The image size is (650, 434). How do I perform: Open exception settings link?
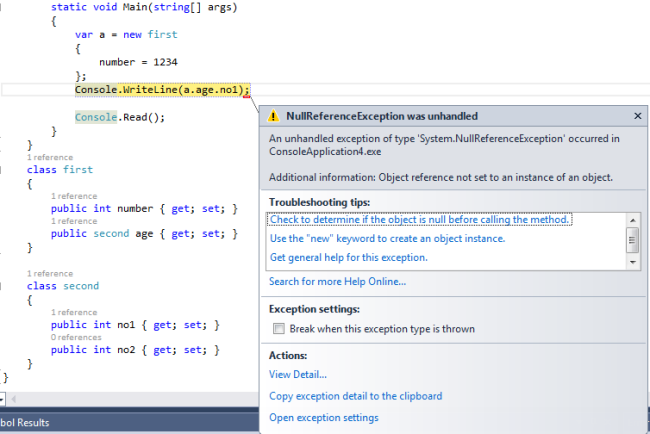pyautogui.click(x=324, y=417)
